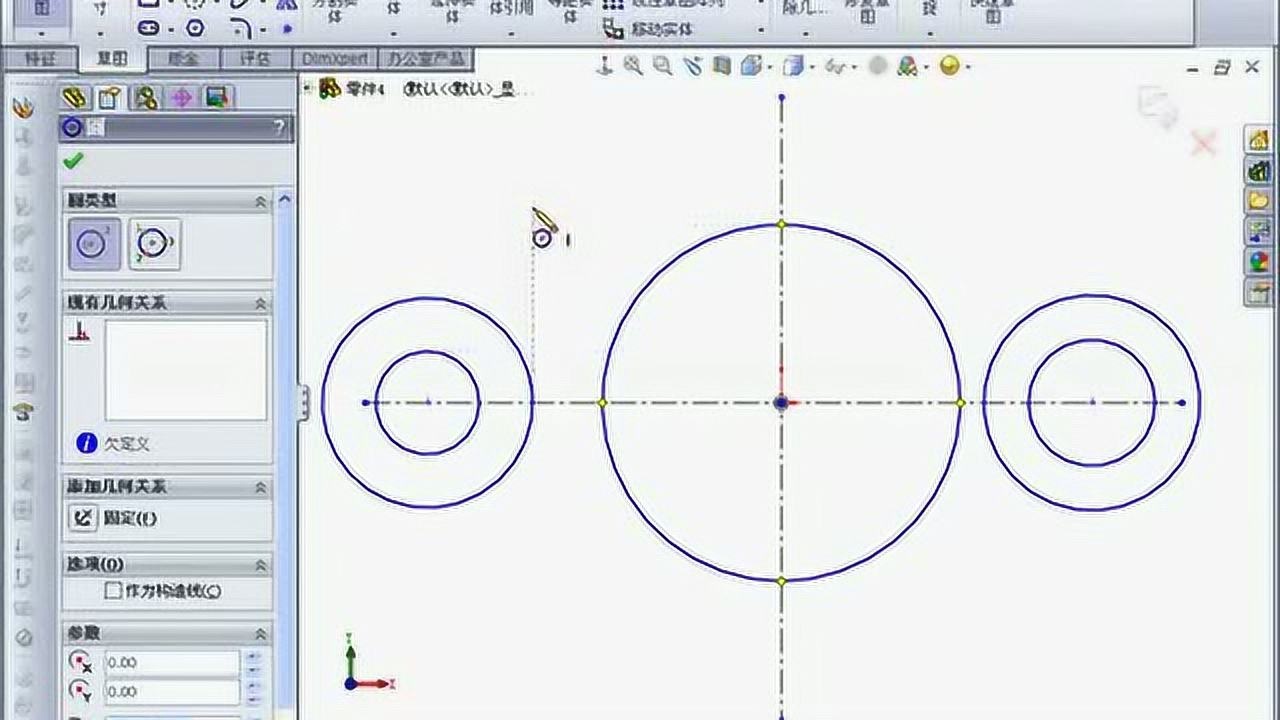Open the FeatureManager design tree tab

(x=73, y=97)
